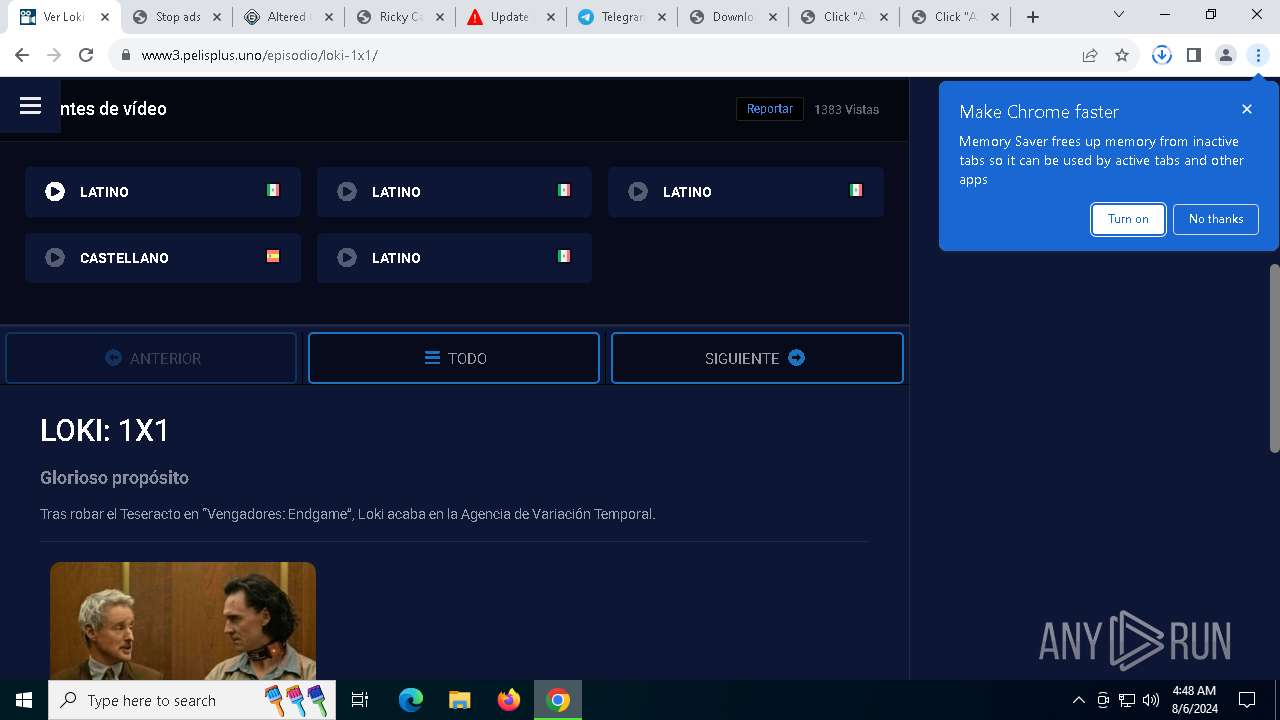Go back in Chrome
This screenshot has height=720, width=1280.
(22, 55)
